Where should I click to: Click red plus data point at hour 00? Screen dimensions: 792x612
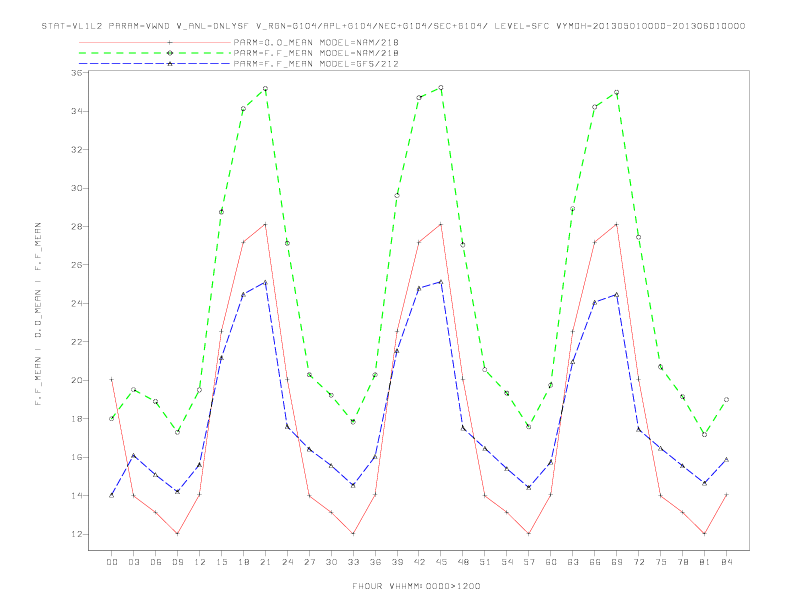tap(112, 380)
